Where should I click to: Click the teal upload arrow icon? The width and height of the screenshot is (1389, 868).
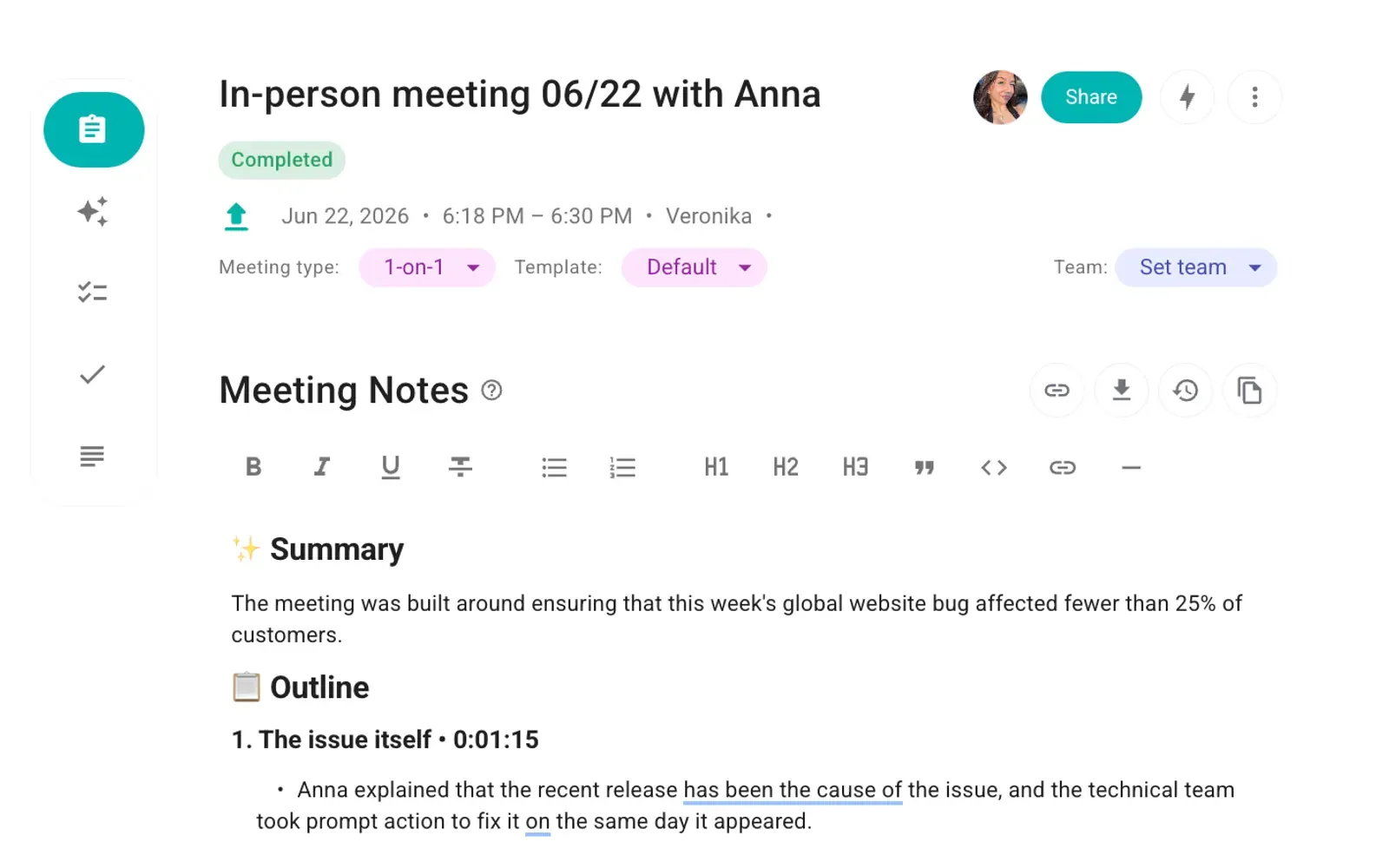click(x=236, y=216)
